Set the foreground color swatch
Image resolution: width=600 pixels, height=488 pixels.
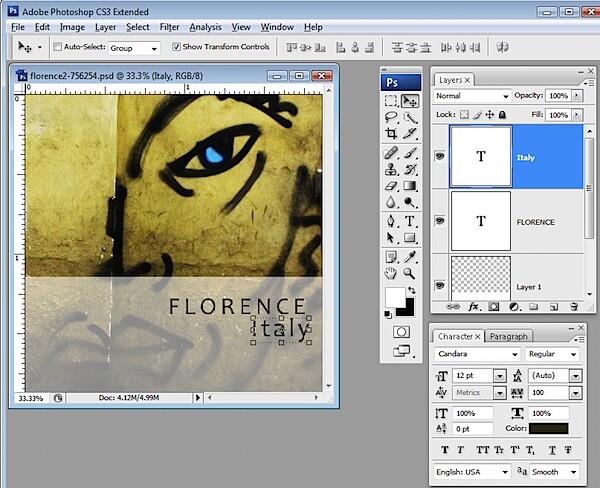[x=395, y=298]
